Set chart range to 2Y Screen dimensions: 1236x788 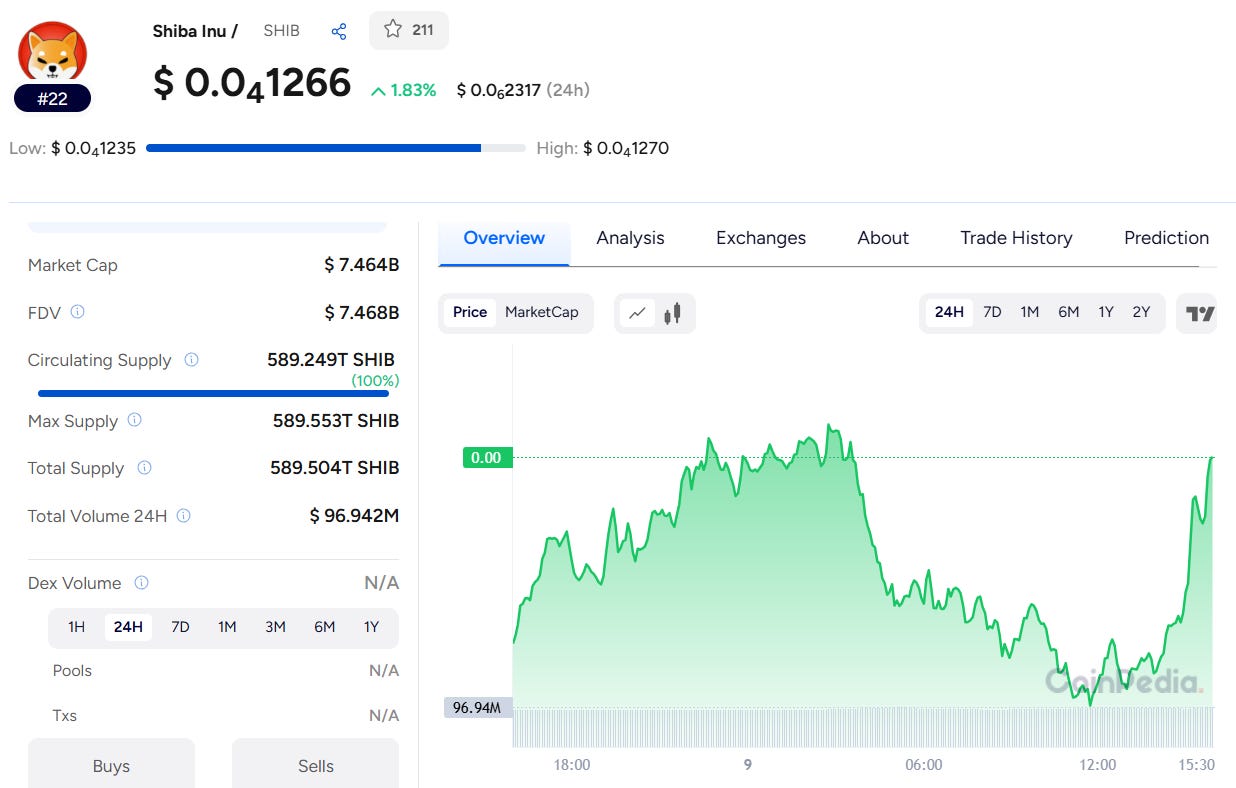click(x=1141, y=312)
